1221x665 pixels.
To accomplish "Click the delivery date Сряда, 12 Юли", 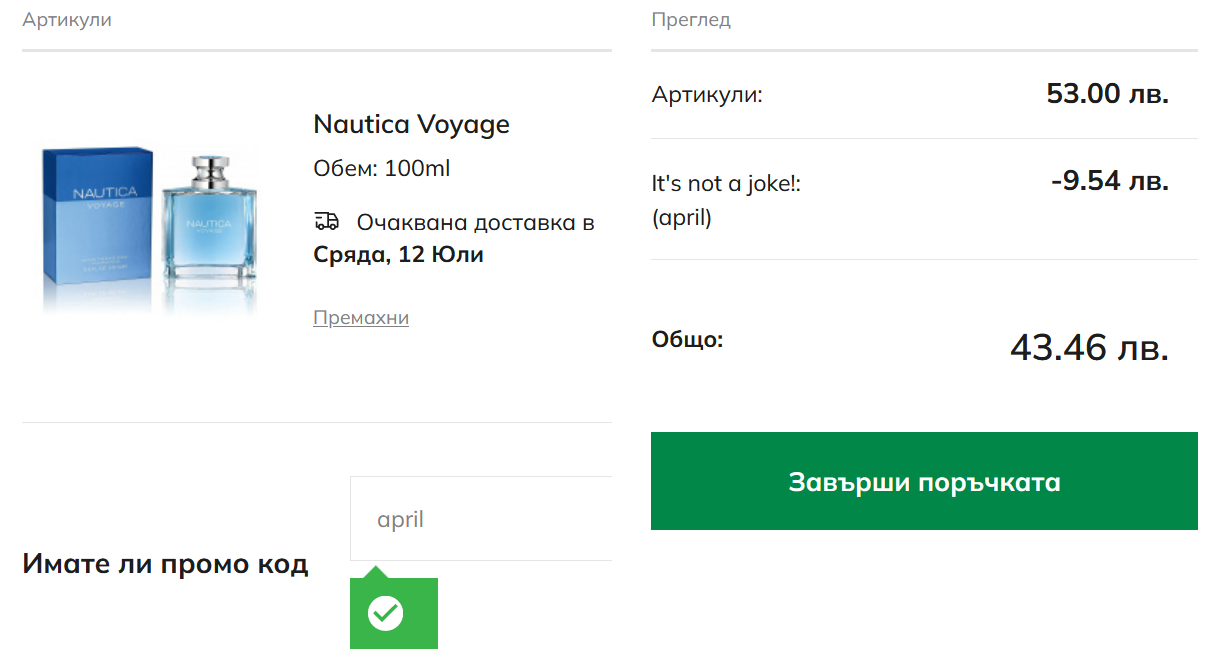I will point(398,254).
